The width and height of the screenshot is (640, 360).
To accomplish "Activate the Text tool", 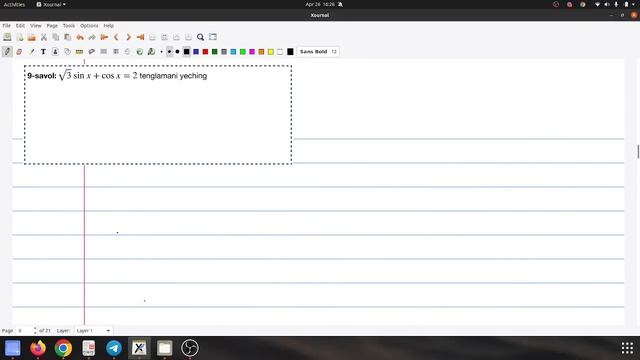I will coord(43,52).
